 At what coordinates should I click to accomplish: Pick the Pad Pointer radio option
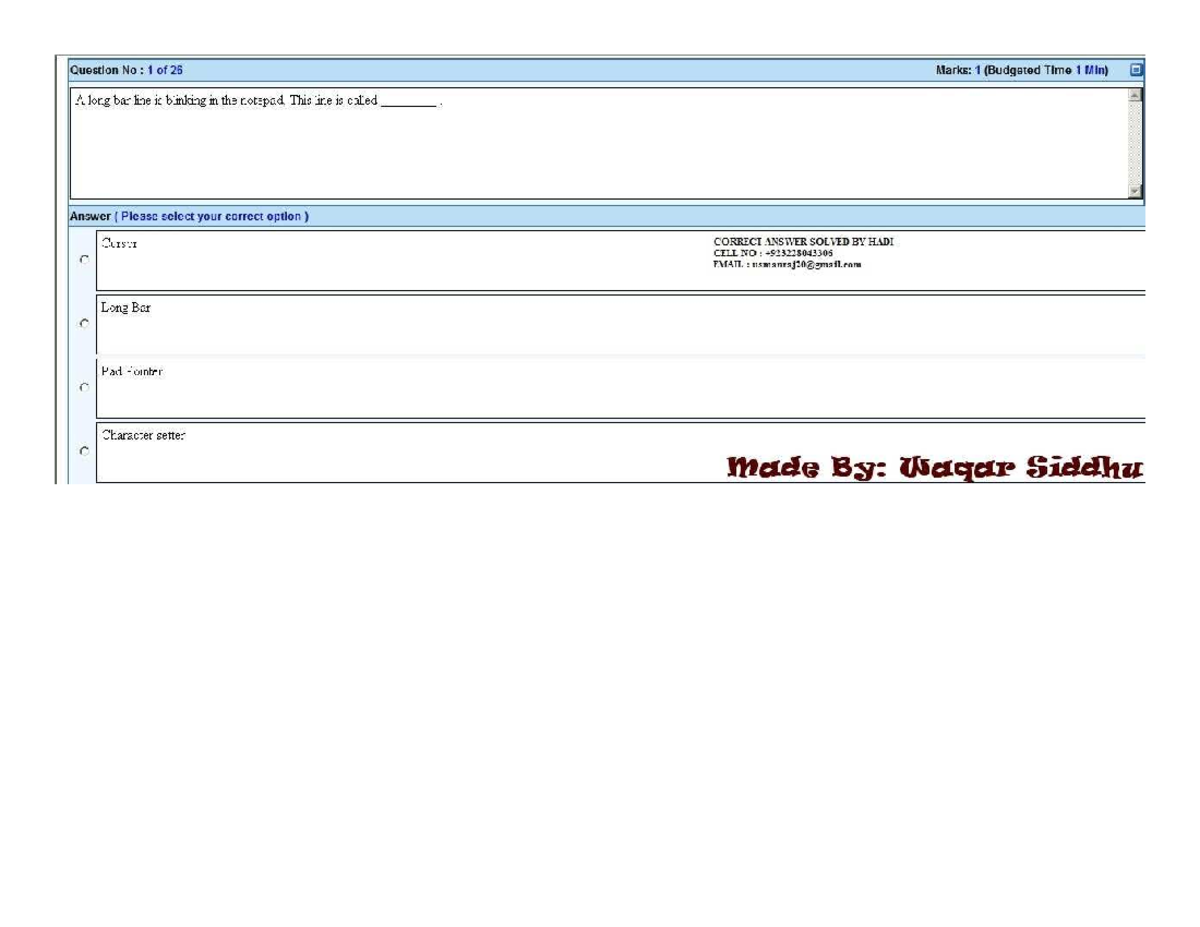(83, 387)
